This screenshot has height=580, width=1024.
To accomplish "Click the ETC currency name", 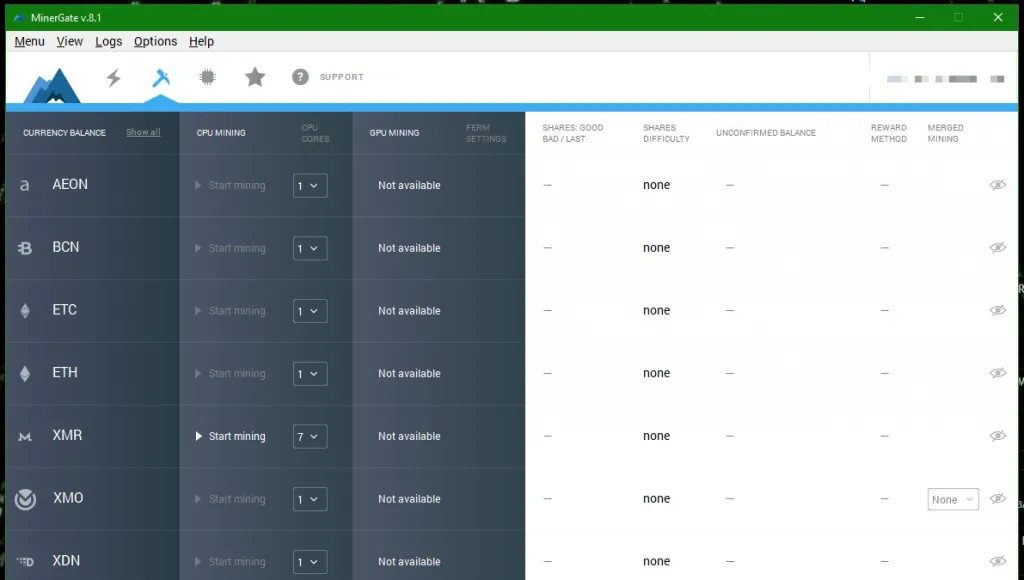I will coord(65,310).
